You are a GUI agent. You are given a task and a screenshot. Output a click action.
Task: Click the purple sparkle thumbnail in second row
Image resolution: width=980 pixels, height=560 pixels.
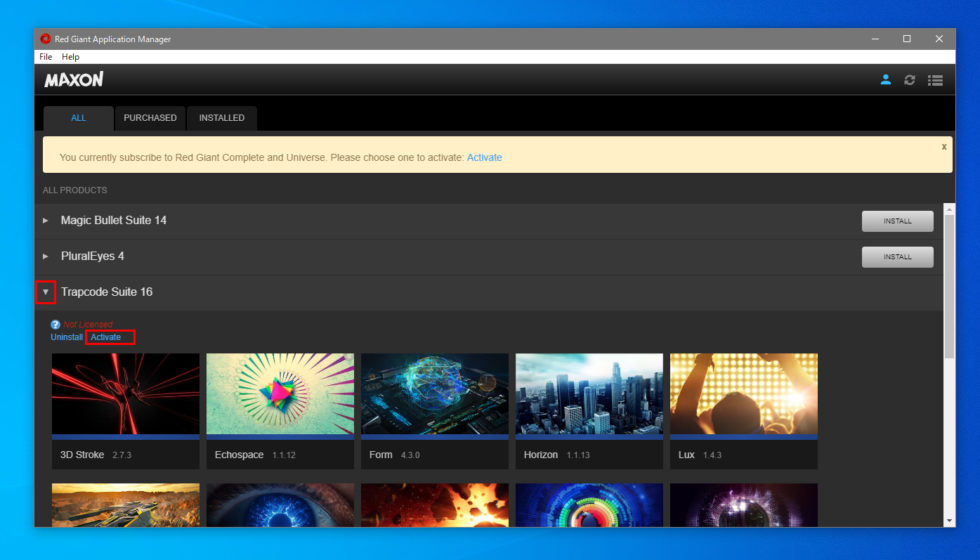click(x=744, y=505)
